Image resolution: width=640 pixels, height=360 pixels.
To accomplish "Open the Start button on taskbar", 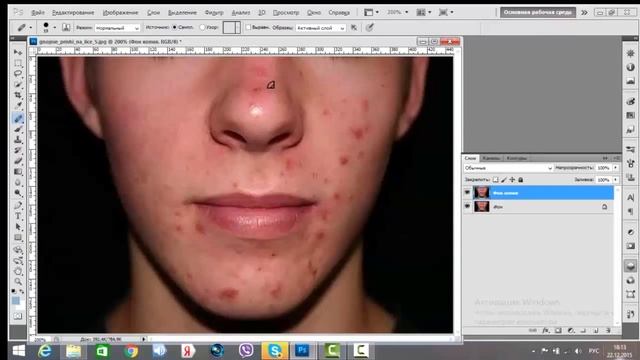I will [x=18, y=351].
